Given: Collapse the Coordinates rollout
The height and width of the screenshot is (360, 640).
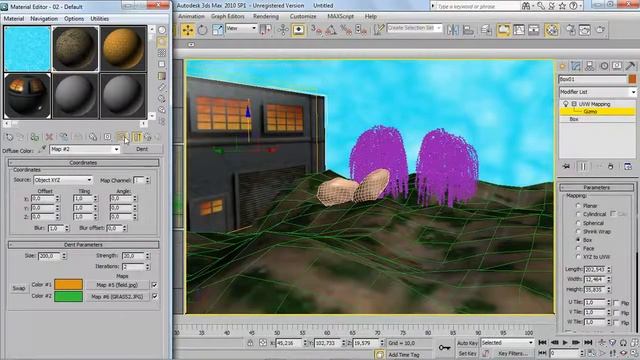Looking at the screenshot, I should tap(83, 162).
